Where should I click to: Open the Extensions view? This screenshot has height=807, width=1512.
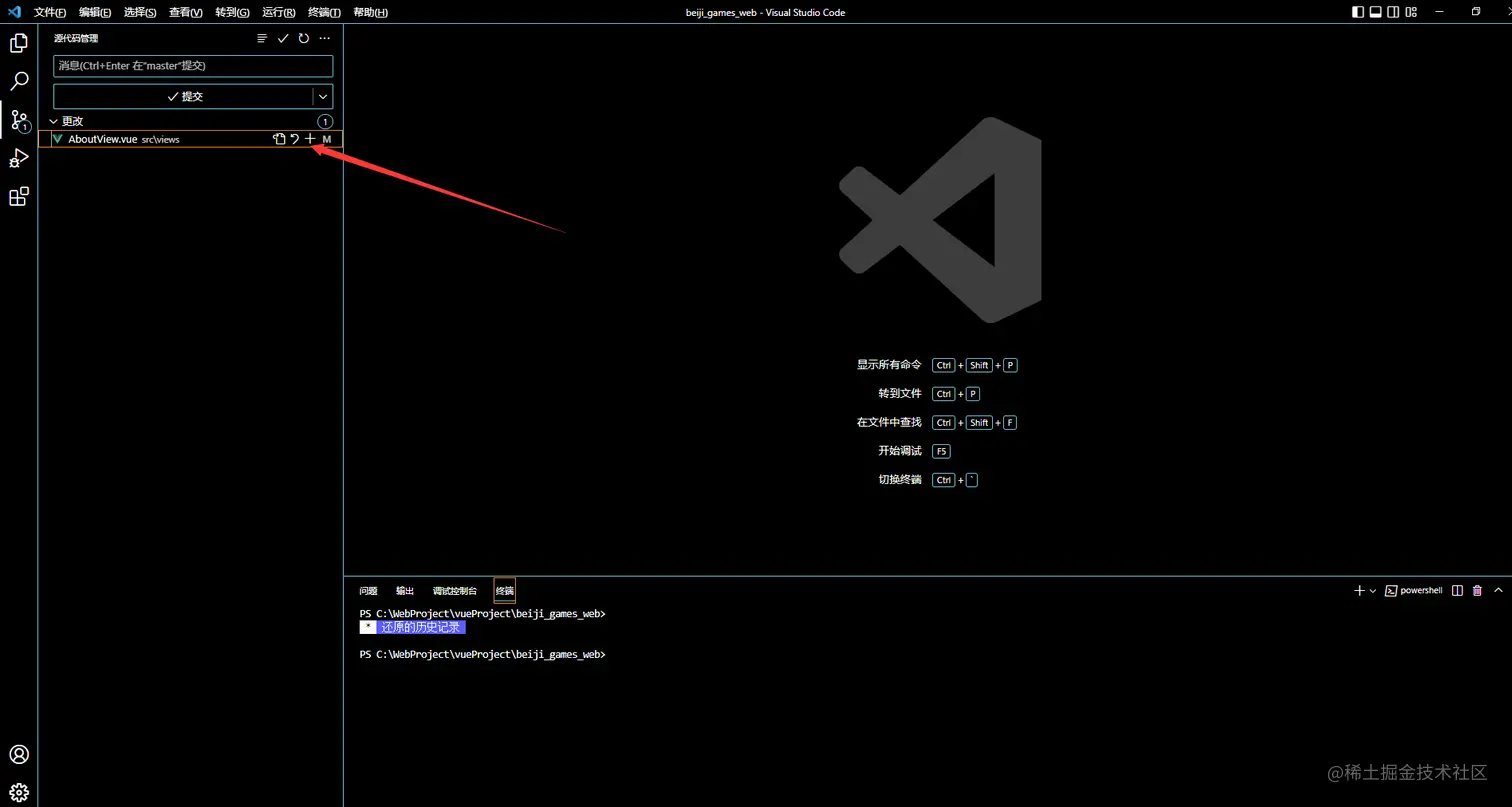(x=19, y=196)
